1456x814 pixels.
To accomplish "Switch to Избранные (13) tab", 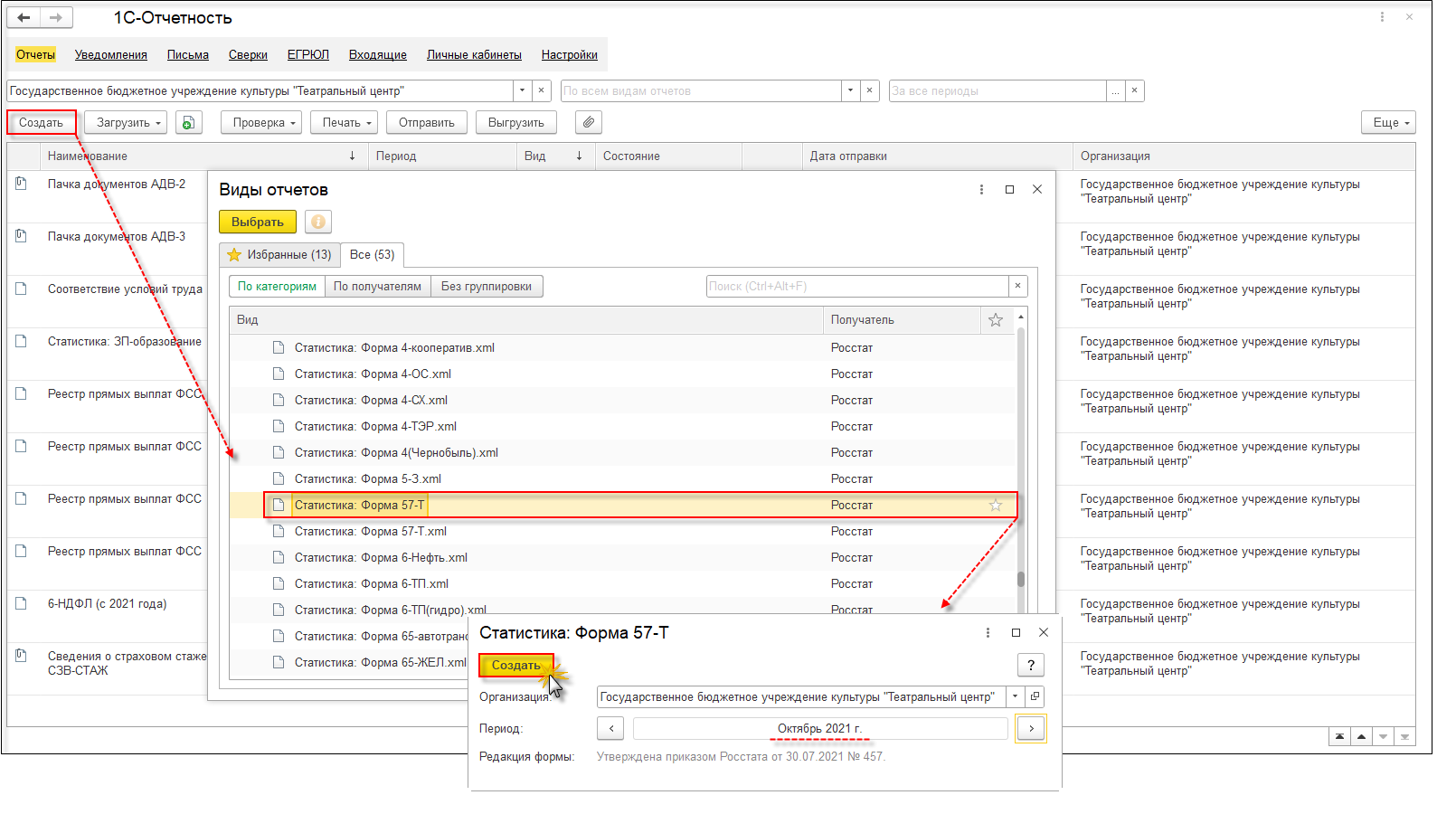I will tap(279, 254).
